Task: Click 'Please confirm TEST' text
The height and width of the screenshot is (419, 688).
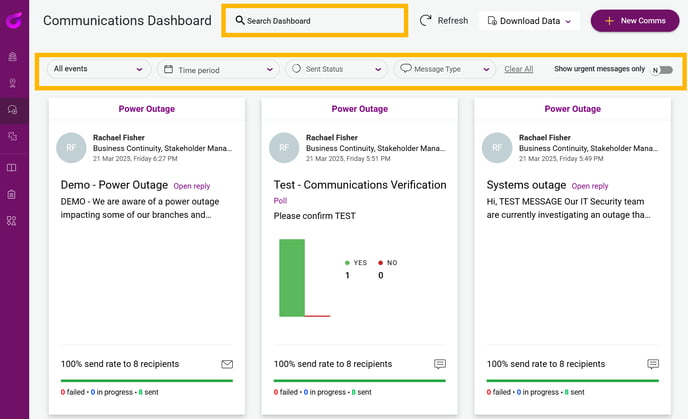Action: (315, 216)
